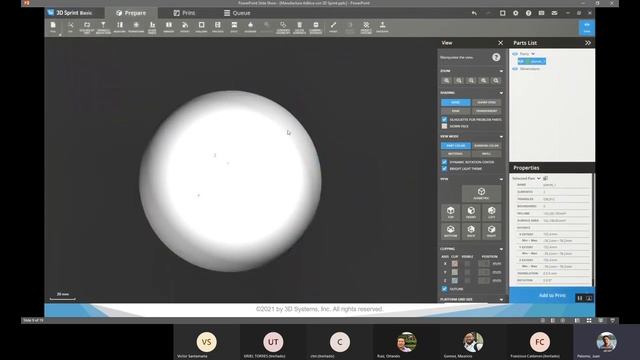Select Transparent shading
This screenshot has width=640, height=360.
pos(487,111)
